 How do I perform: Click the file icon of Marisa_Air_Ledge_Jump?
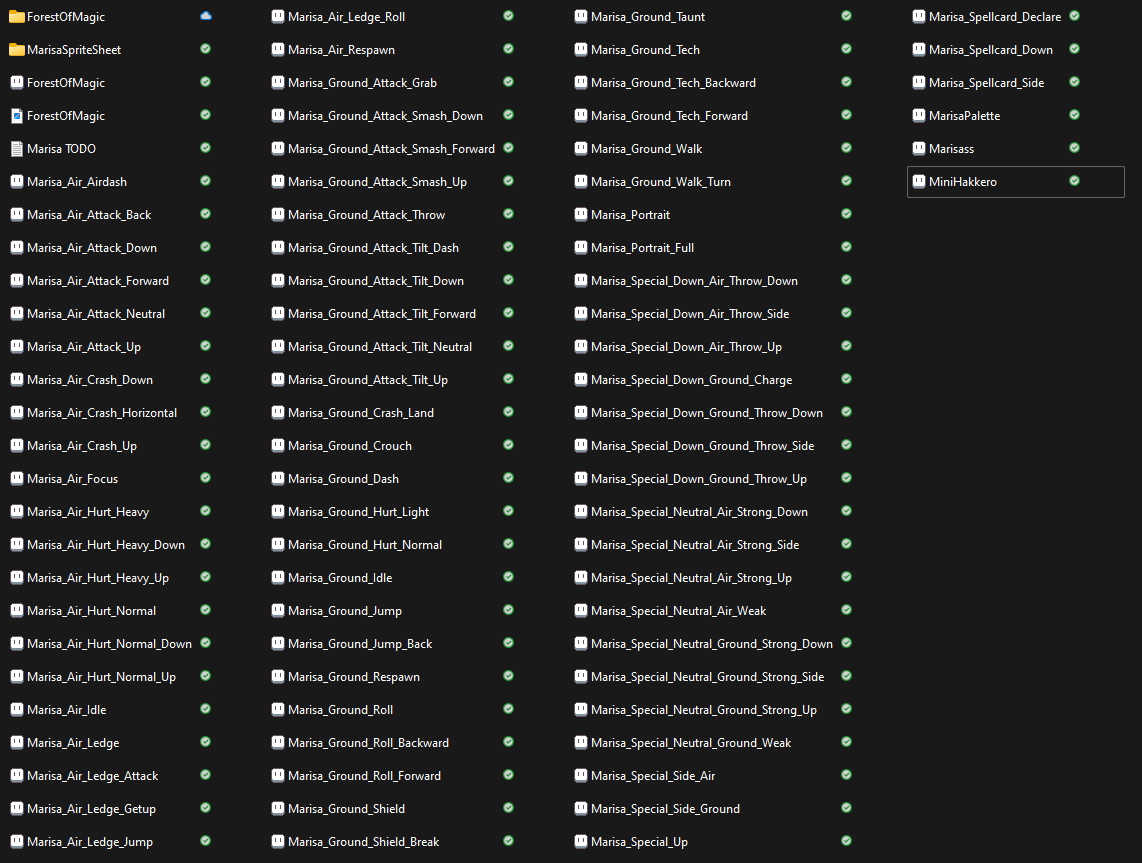pyautogui.click(x=17, y=842)
